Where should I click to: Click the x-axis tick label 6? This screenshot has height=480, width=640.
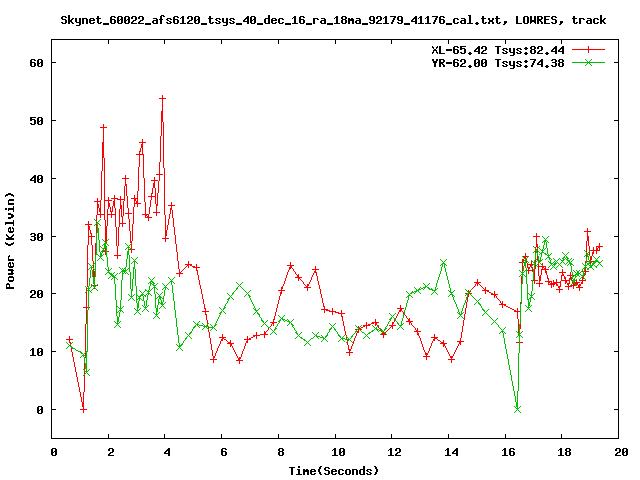[224, 452]
